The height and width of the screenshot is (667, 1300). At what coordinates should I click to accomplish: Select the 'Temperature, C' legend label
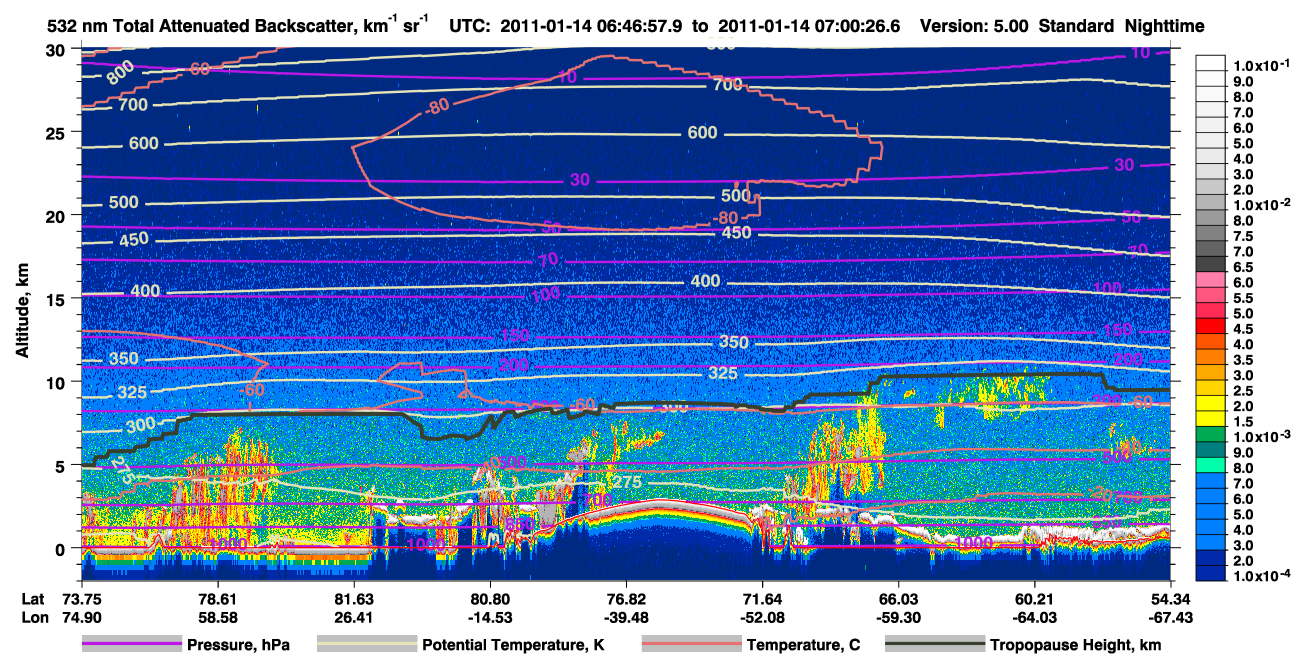click(x=803, y=645)
